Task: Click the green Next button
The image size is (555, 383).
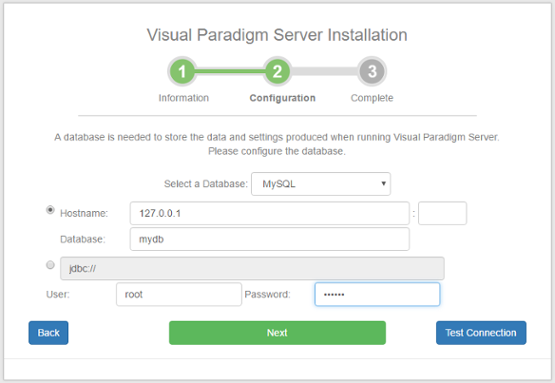Action: pos(277,333)
